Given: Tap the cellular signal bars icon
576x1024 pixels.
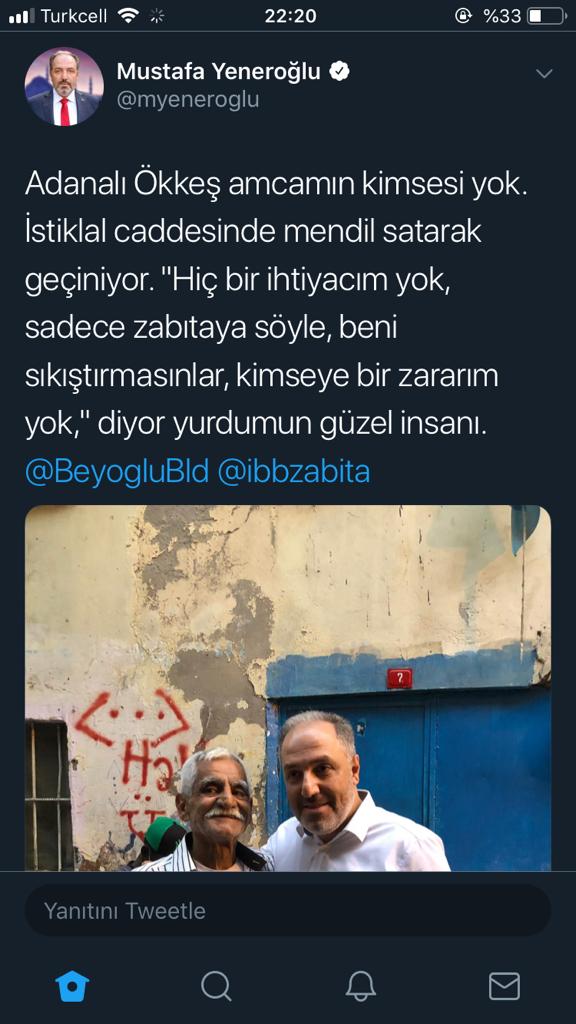Looking at the screenshot, I should click(22, 17).
